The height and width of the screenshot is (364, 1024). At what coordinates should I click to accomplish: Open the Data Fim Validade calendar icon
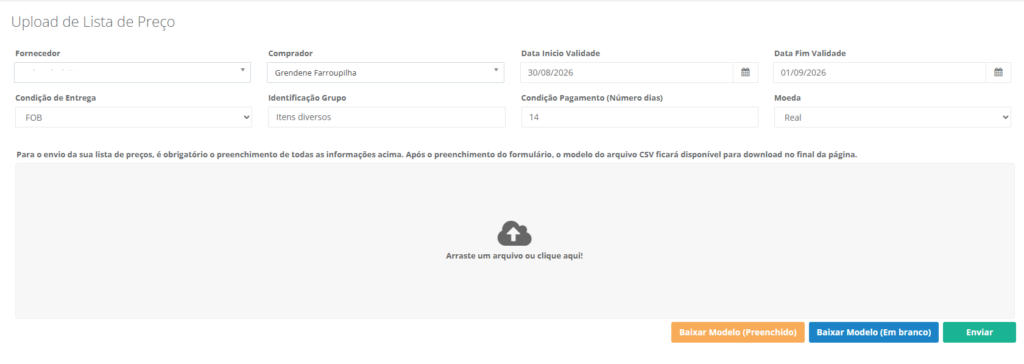998,73
